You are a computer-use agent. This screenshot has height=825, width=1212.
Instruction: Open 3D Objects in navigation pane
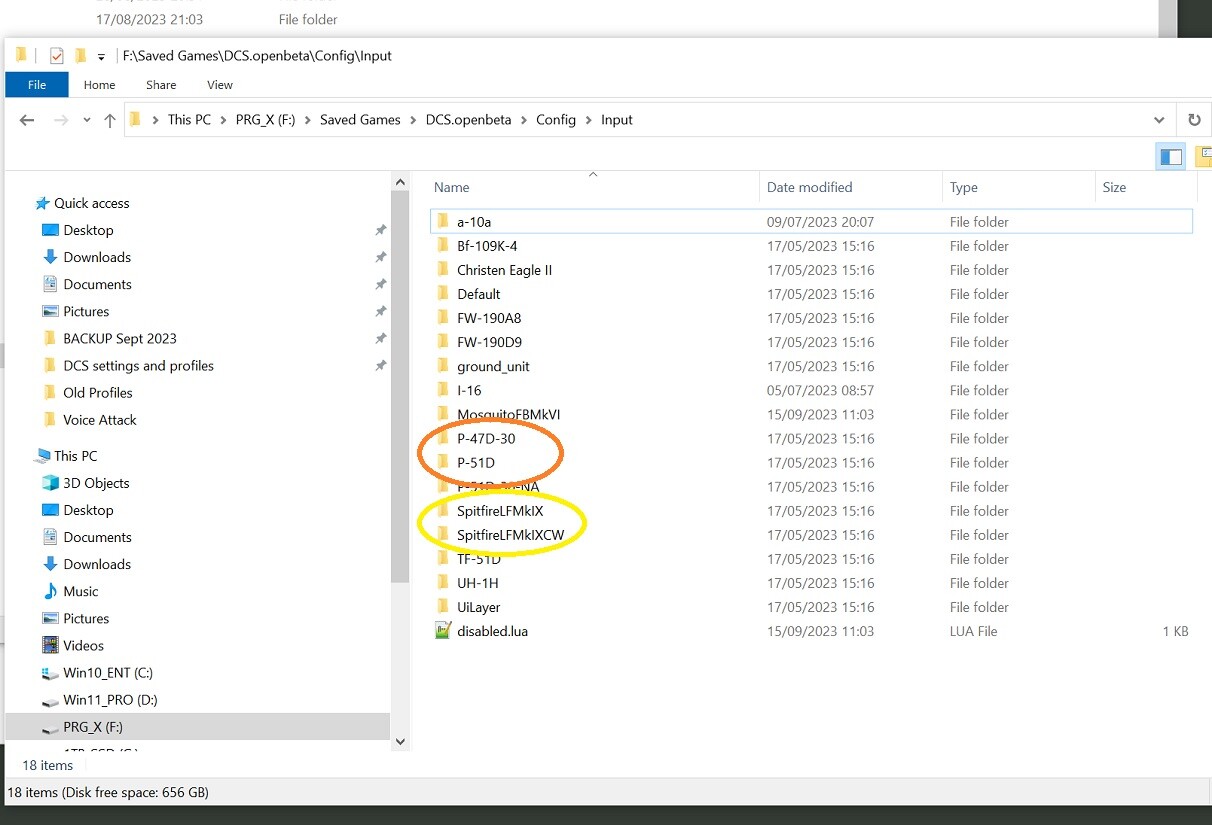coord(96,483)
